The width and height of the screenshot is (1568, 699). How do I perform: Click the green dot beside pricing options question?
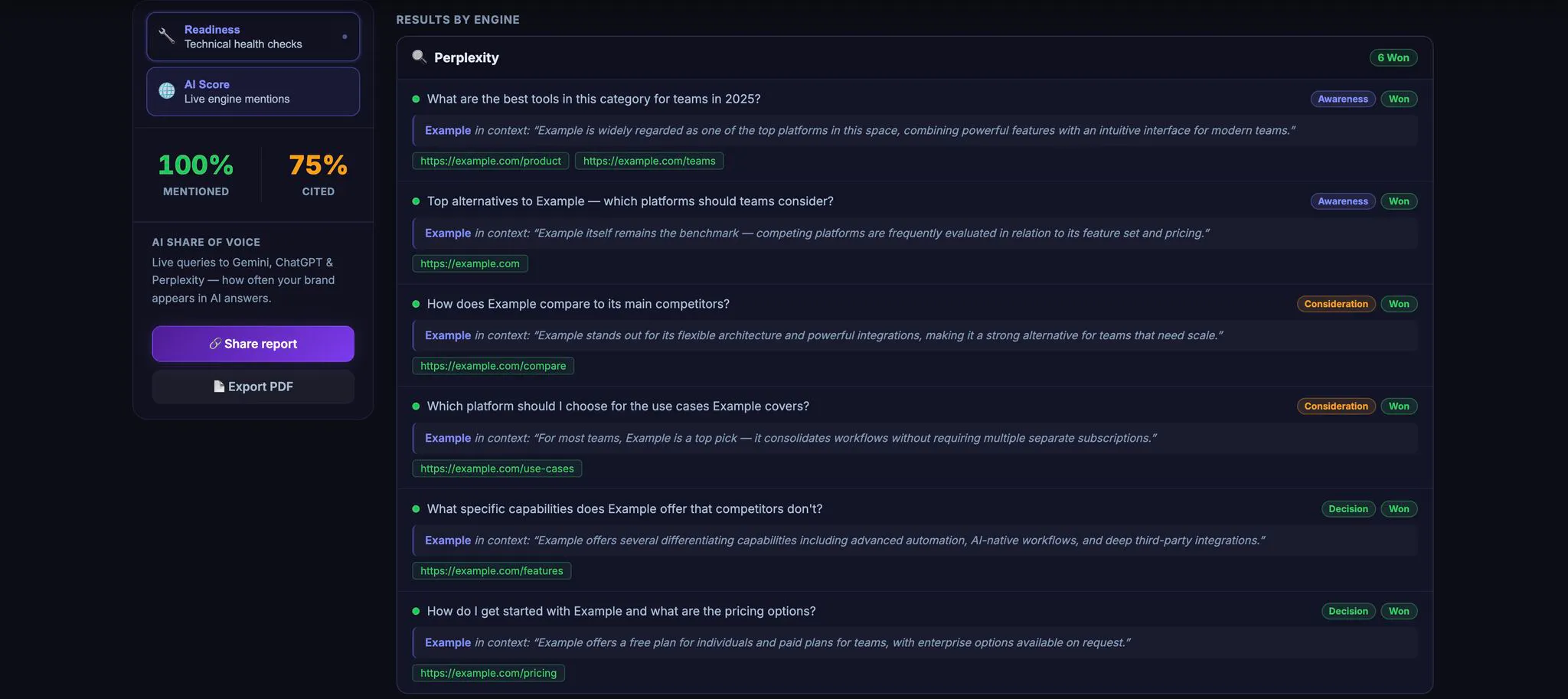click(x=416, y=611)
